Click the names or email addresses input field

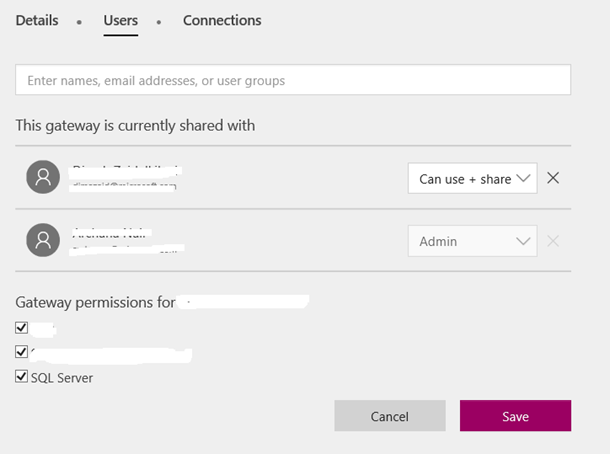coord(293,80)
